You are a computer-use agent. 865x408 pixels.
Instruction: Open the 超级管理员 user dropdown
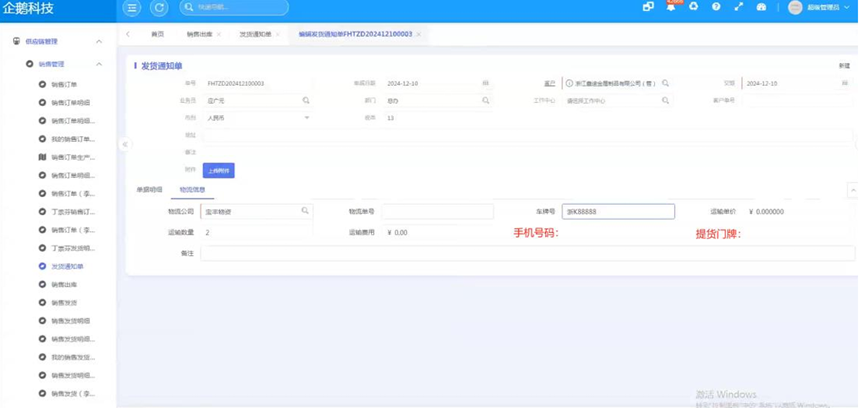coord(828,8)
